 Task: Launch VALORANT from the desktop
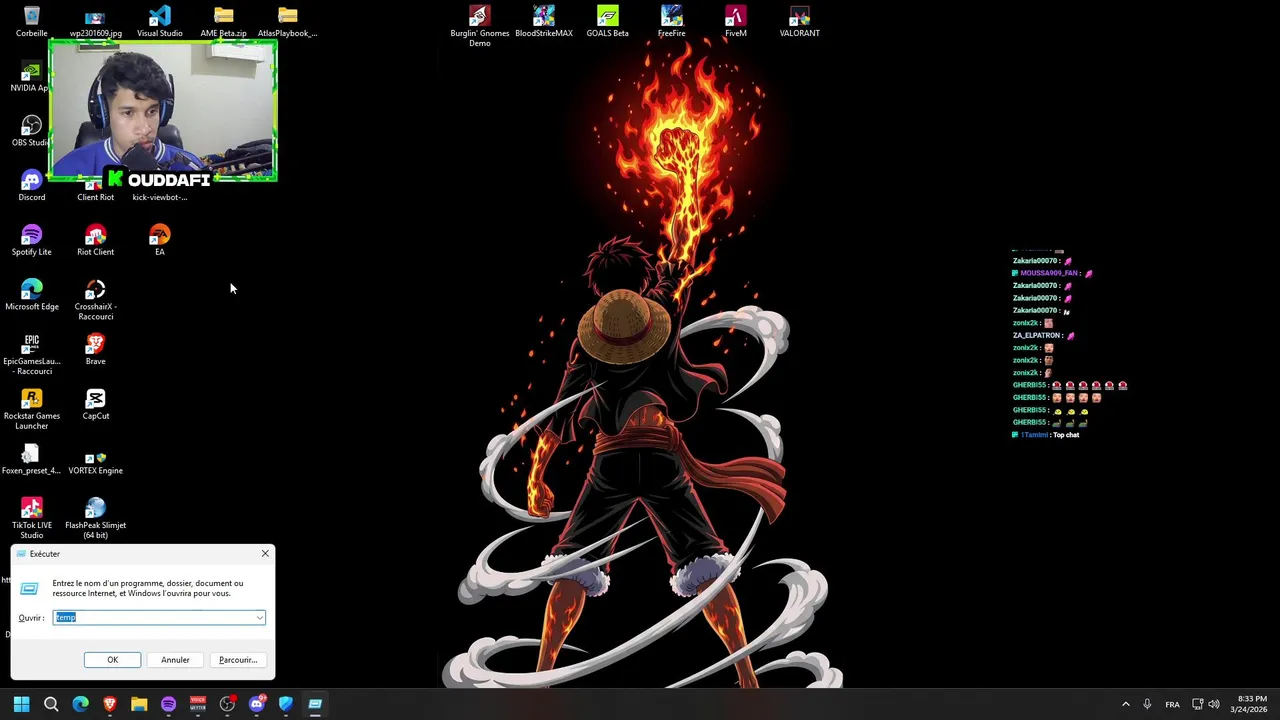tap(799, 21)
